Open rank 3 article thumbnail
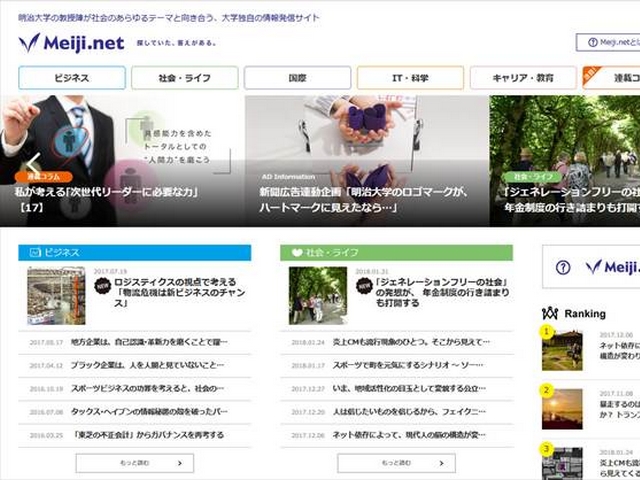Image resolution: width=640 pixels, height=480 pixels. [x=562, y=464]
